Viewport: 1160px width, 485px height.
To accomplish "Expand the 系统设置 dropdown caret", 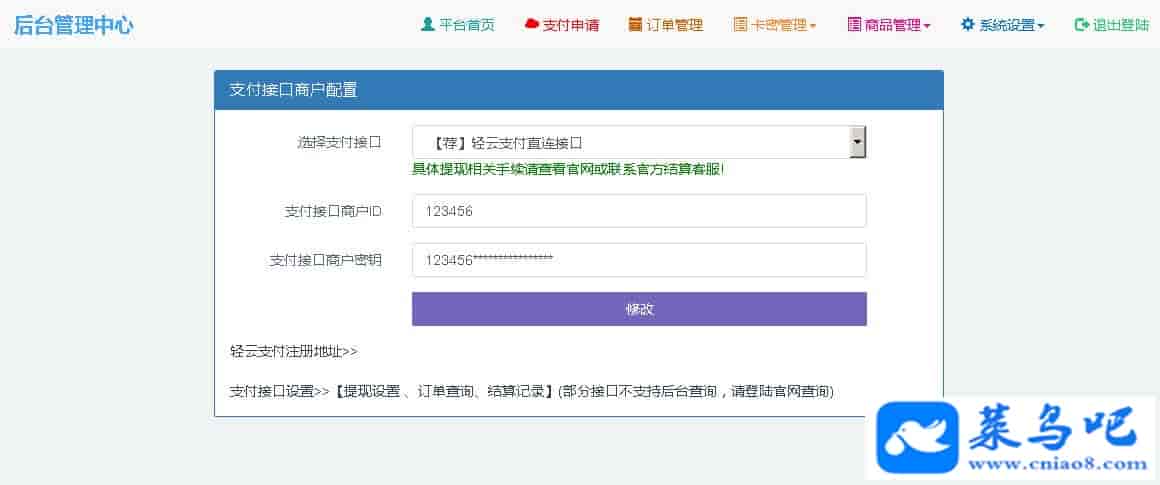I will [x=1041, y=26].
